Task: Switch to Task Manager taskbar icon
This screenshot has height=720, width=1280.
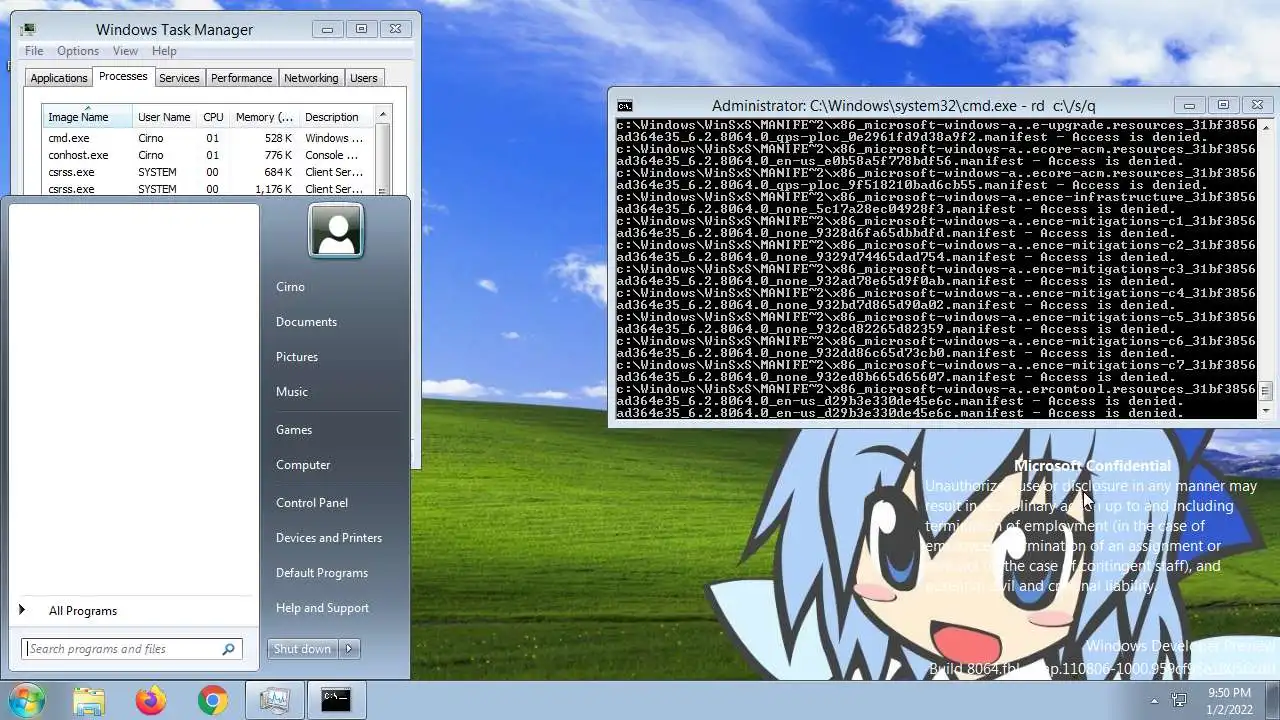Action: tap(274, 700)
